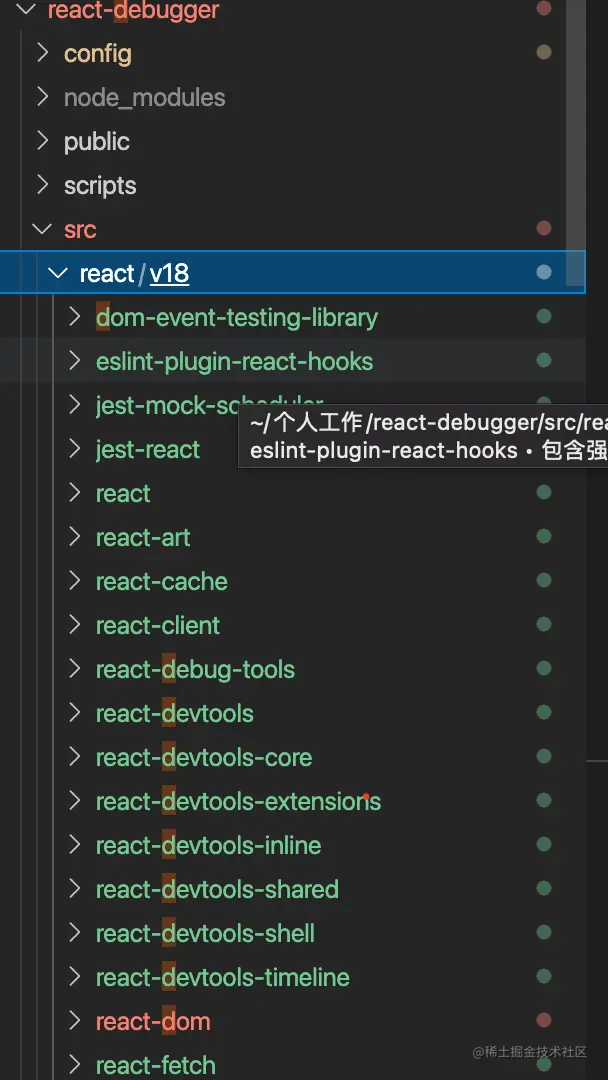
Task: Click status dot beside eslint-plugin-react-hooks
Action: [544, 360]
